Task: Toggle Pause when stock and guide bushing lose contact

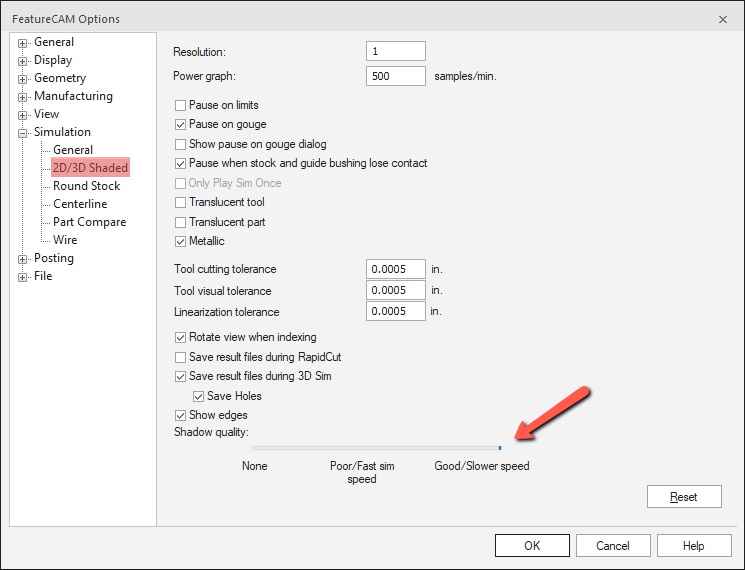Action: pos(180,163)
